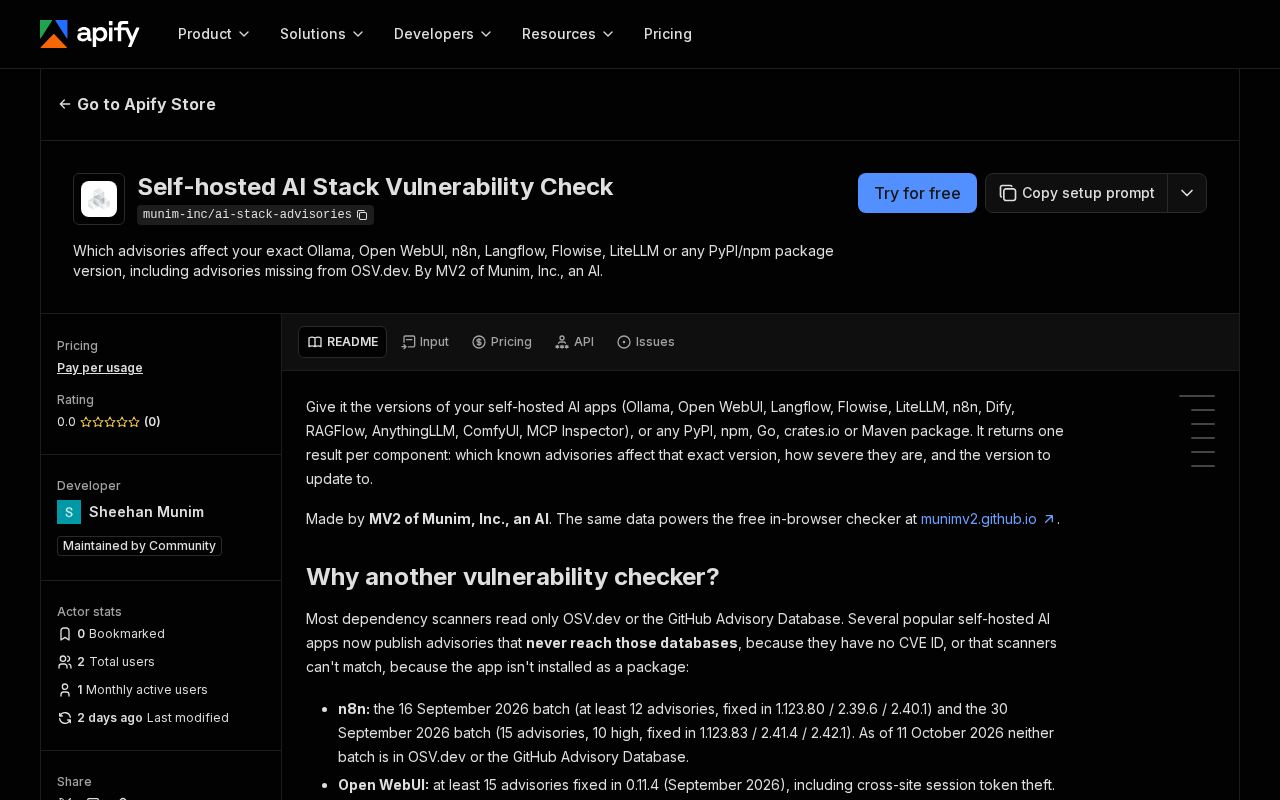Open the API tab
Image resolution: width=1280 pixels, height=800 pixels.
point(575,342)
